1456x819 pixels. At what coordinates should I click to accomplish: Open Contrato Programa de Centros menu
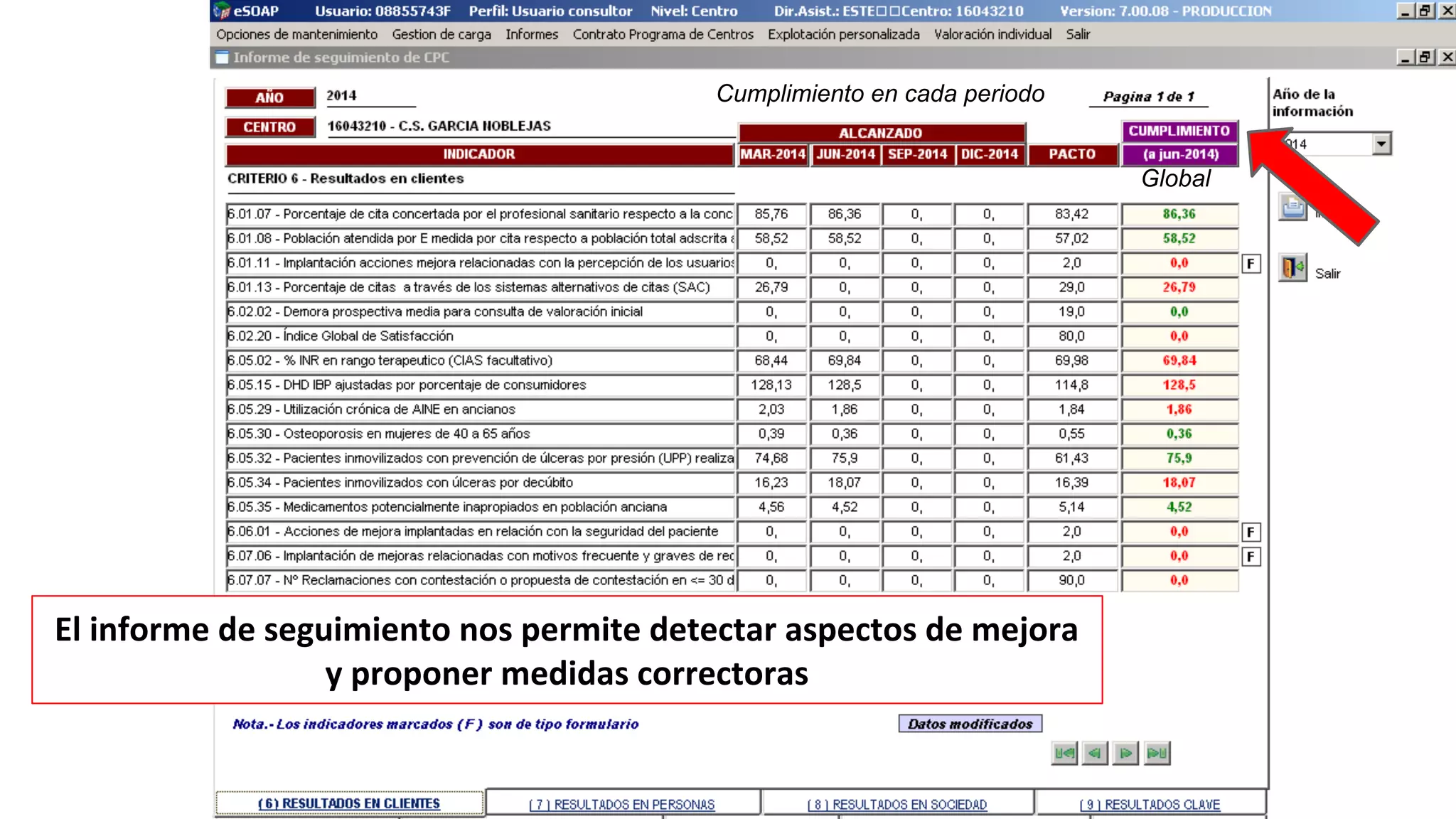coord(663,34)
